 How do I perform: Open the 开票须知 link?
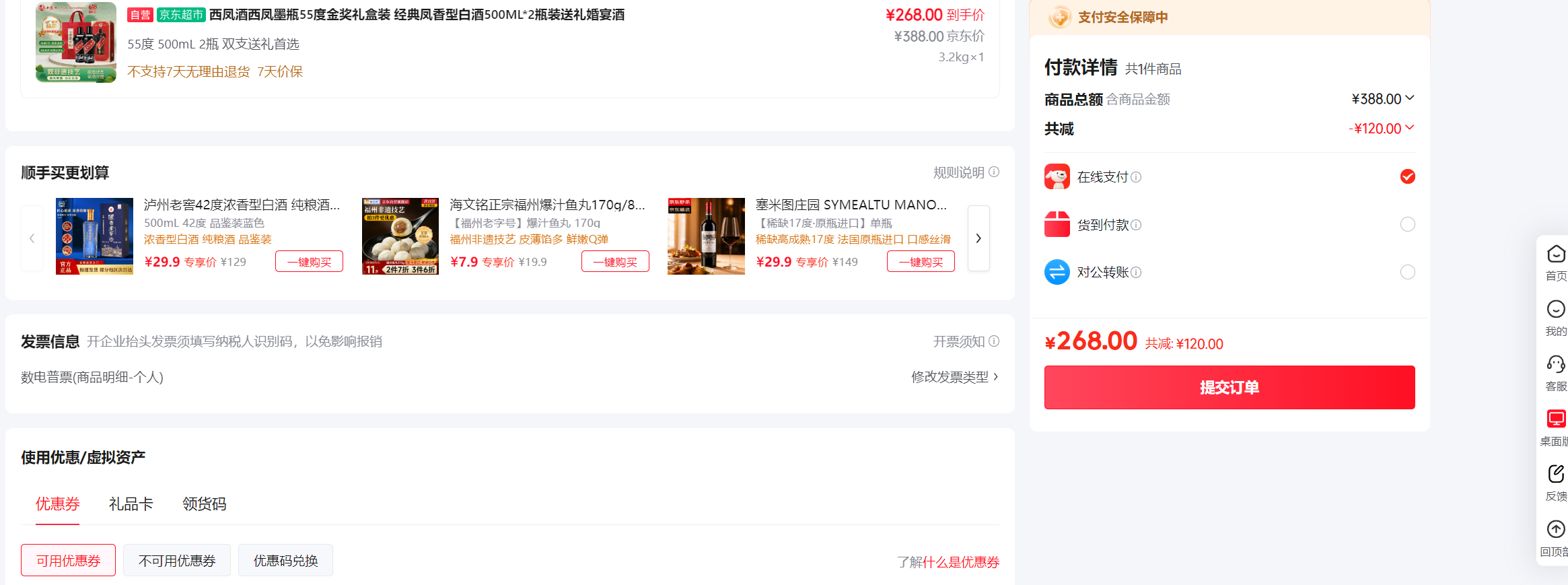coord(959,341)
